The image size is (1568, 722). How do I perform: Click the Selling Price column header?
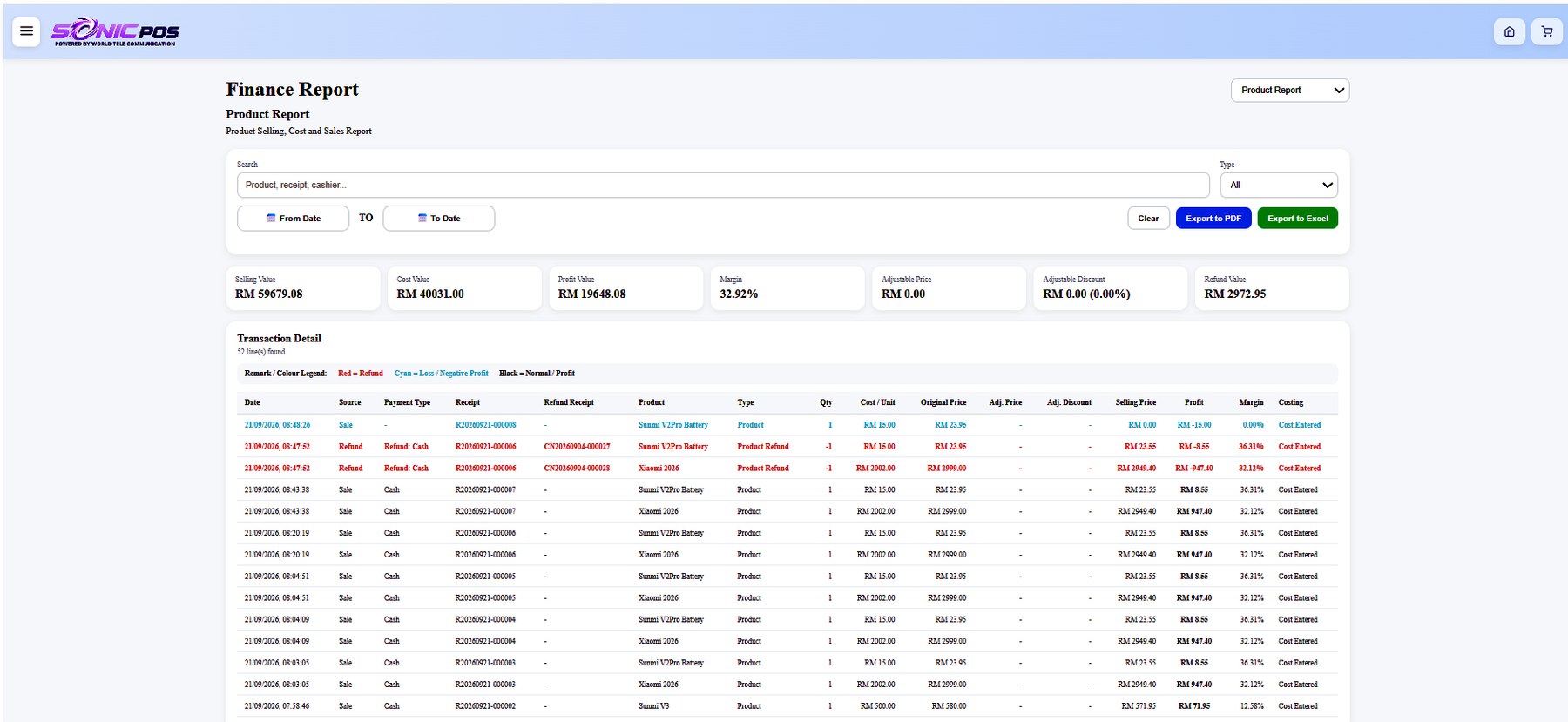tap(1136, 402)
